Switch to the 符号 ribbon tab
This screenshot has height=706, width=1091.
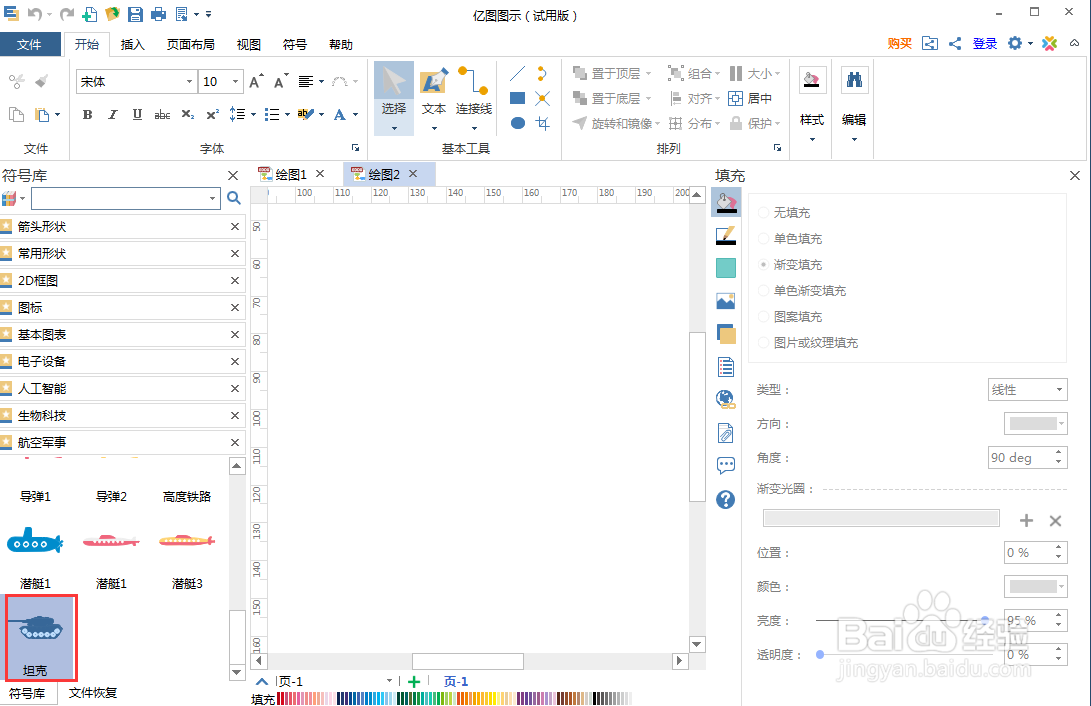click(x=294, y=45)
